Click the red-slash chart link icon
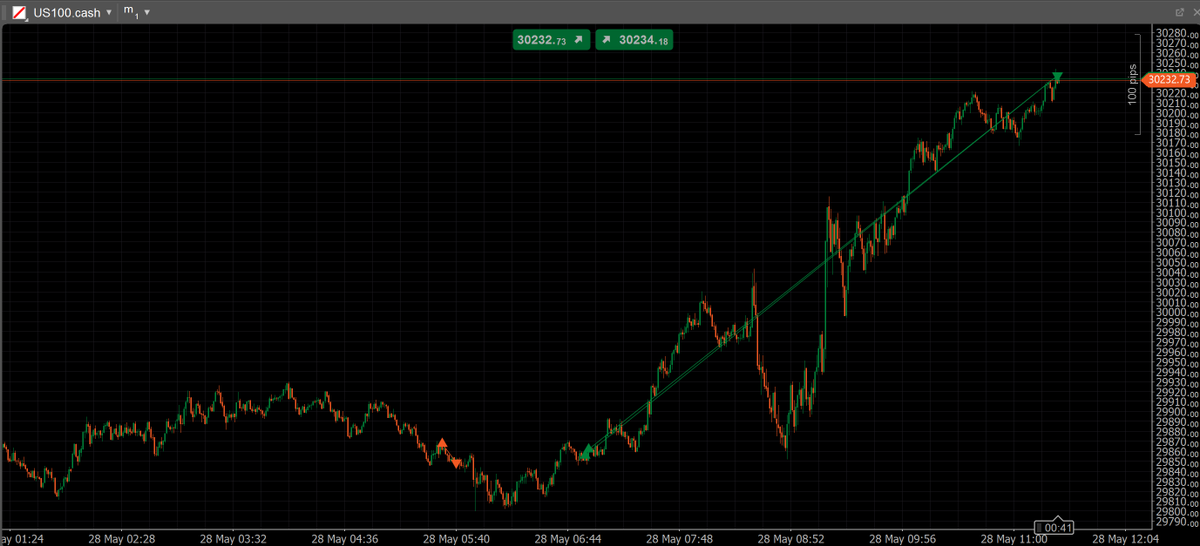This screenshot has width=1200, height=546. click(x=19, y=13)
